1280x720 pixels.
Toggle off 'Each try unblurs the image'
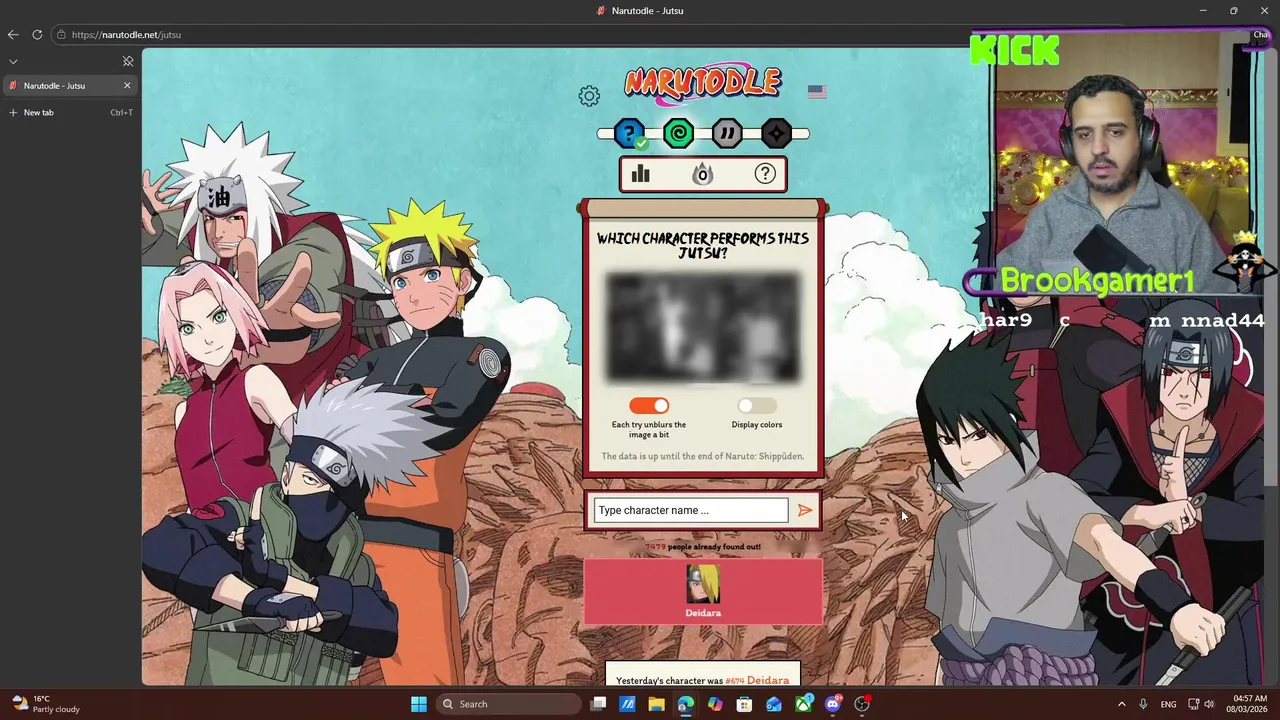[649, 405]
